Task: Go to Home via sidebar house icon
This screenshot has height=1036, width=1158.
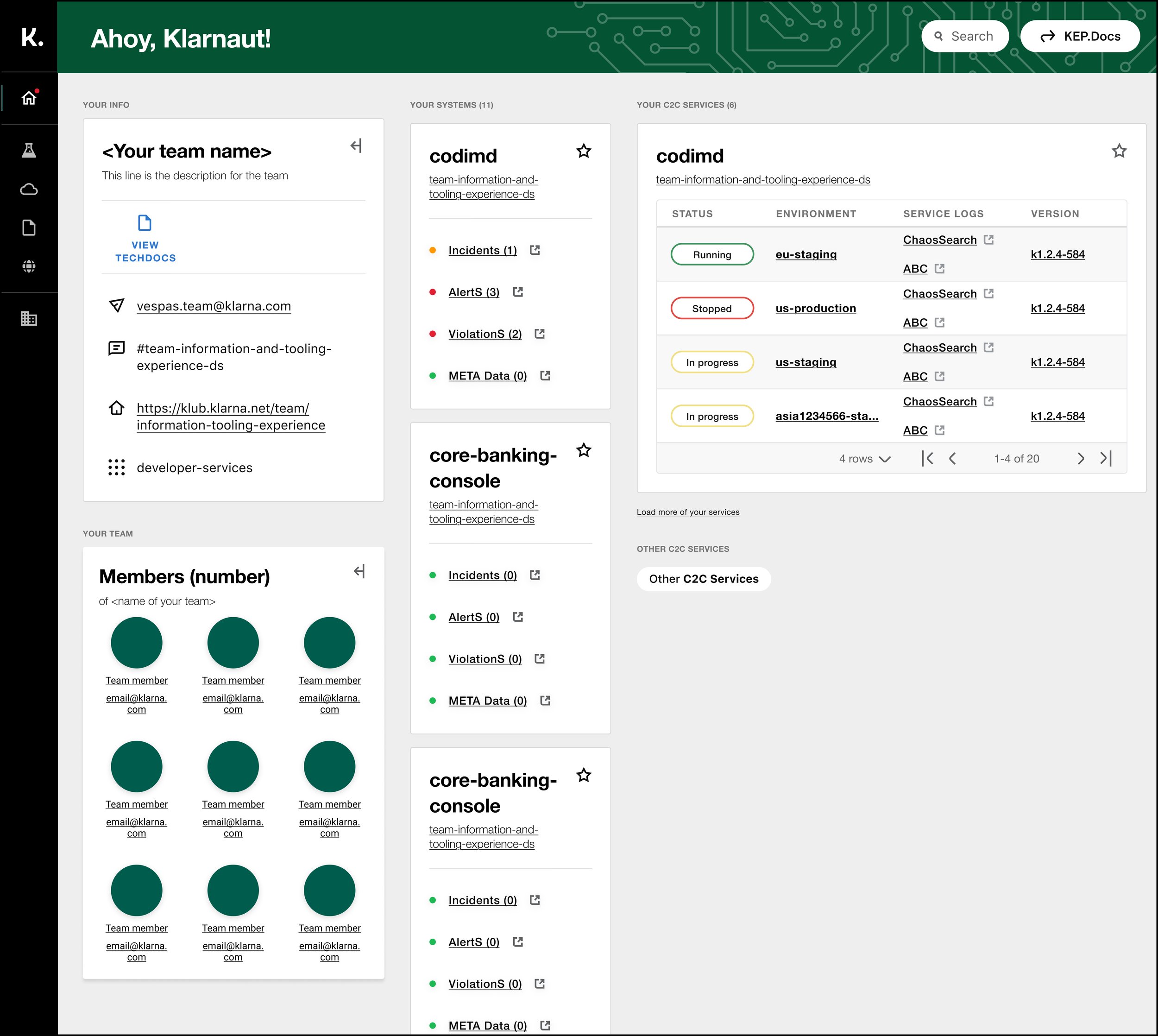Action: [x=29, y=98]
